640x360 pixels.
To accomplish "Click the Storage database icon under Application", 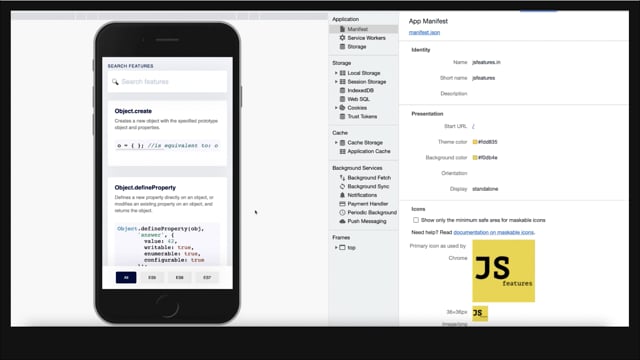I will click(342, 47).
